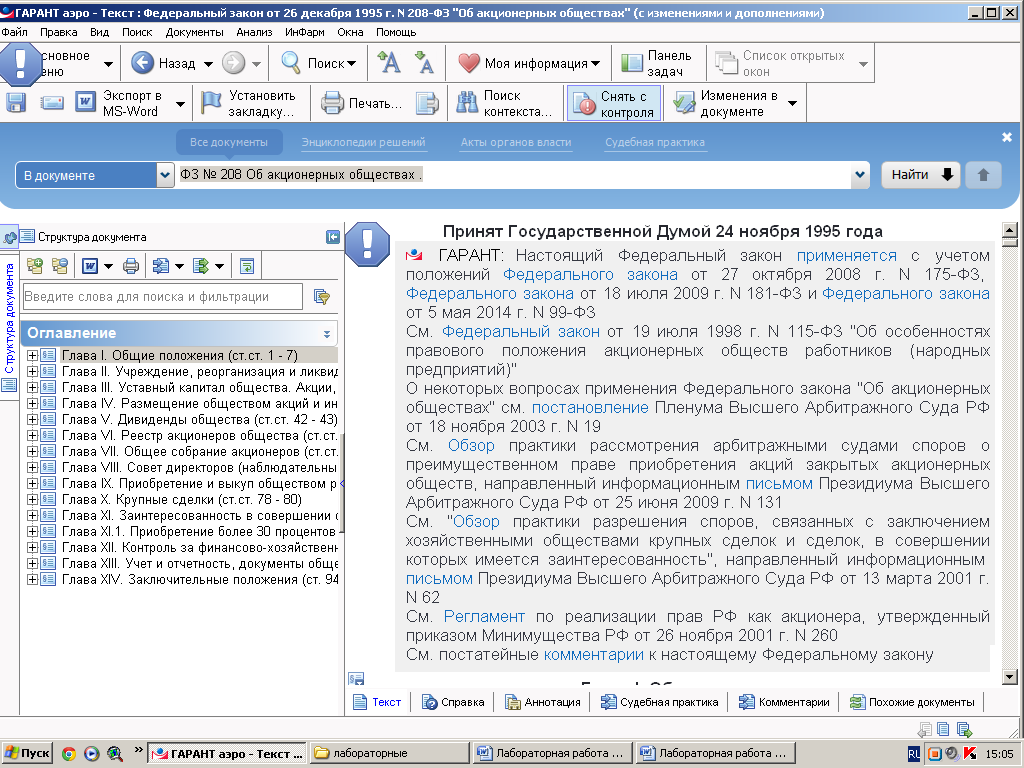Open the постановление hyperlink
Image resolution: width=1024 pixels, height=768 pixels.
[x=590, y=408]
